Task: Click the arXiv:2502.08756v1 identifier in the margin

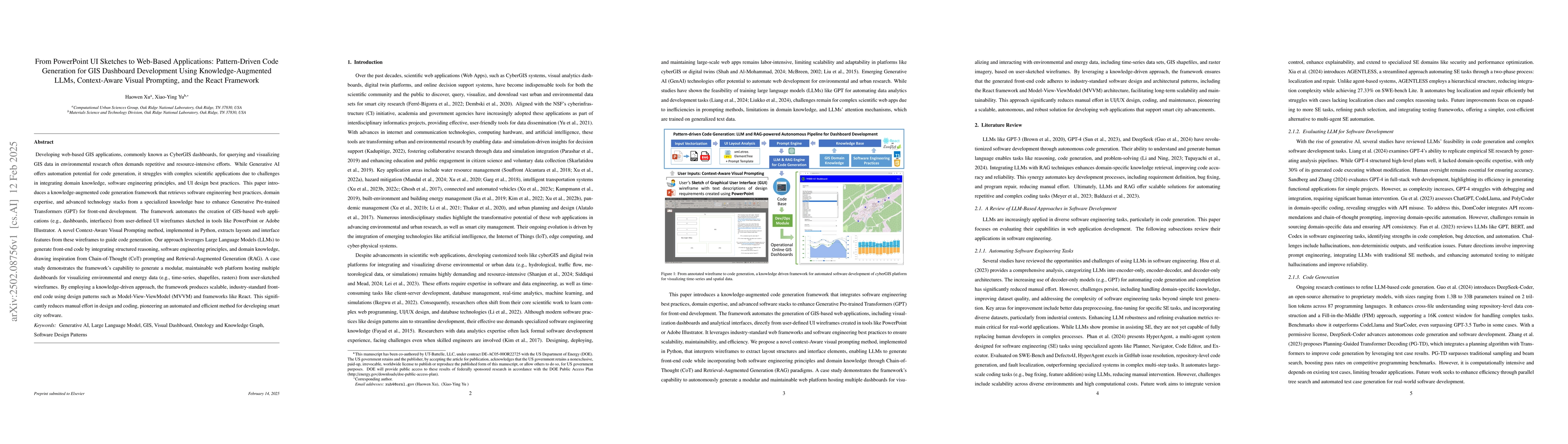Action: [13, 231]
